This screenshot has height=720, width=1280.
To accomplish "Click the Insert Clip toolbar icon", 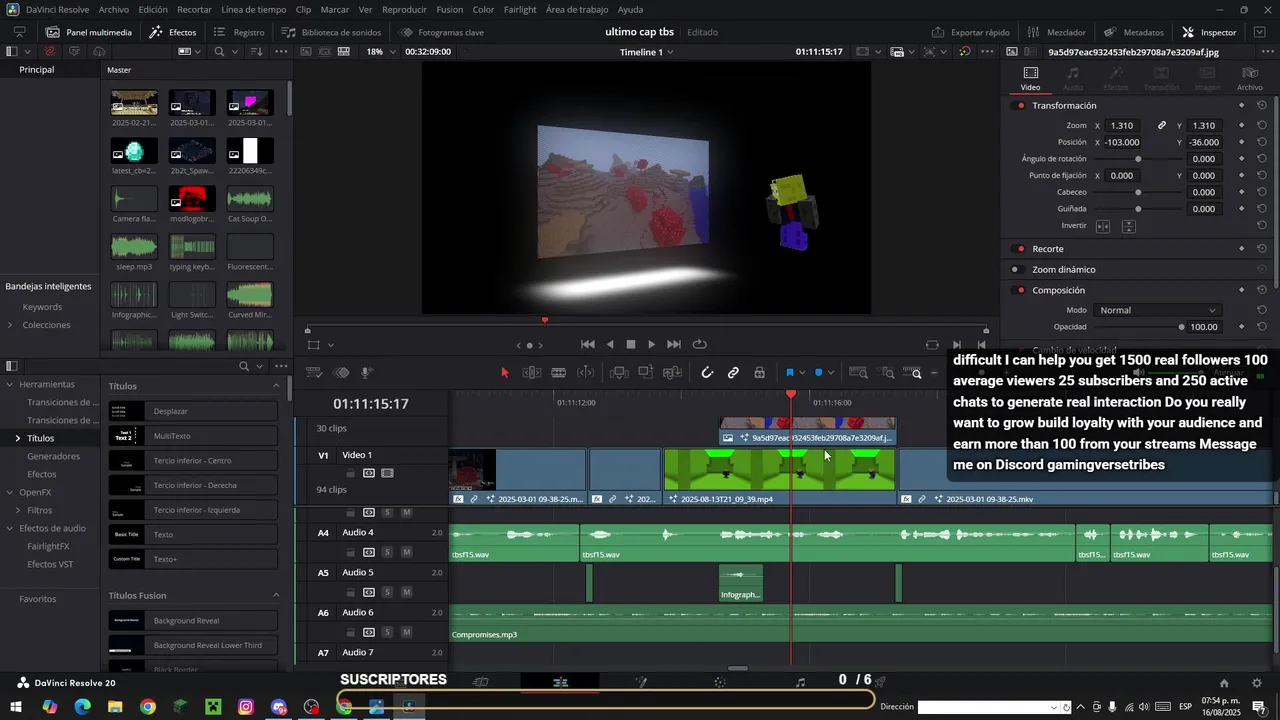I will (620, 373).
